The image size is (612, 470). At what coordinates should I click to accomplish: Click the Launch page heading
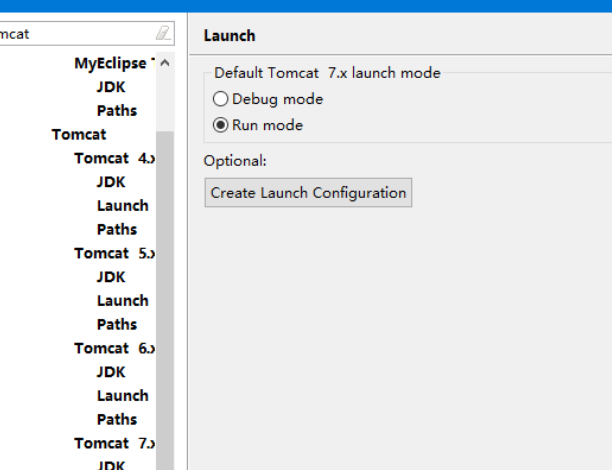point(230,36)
